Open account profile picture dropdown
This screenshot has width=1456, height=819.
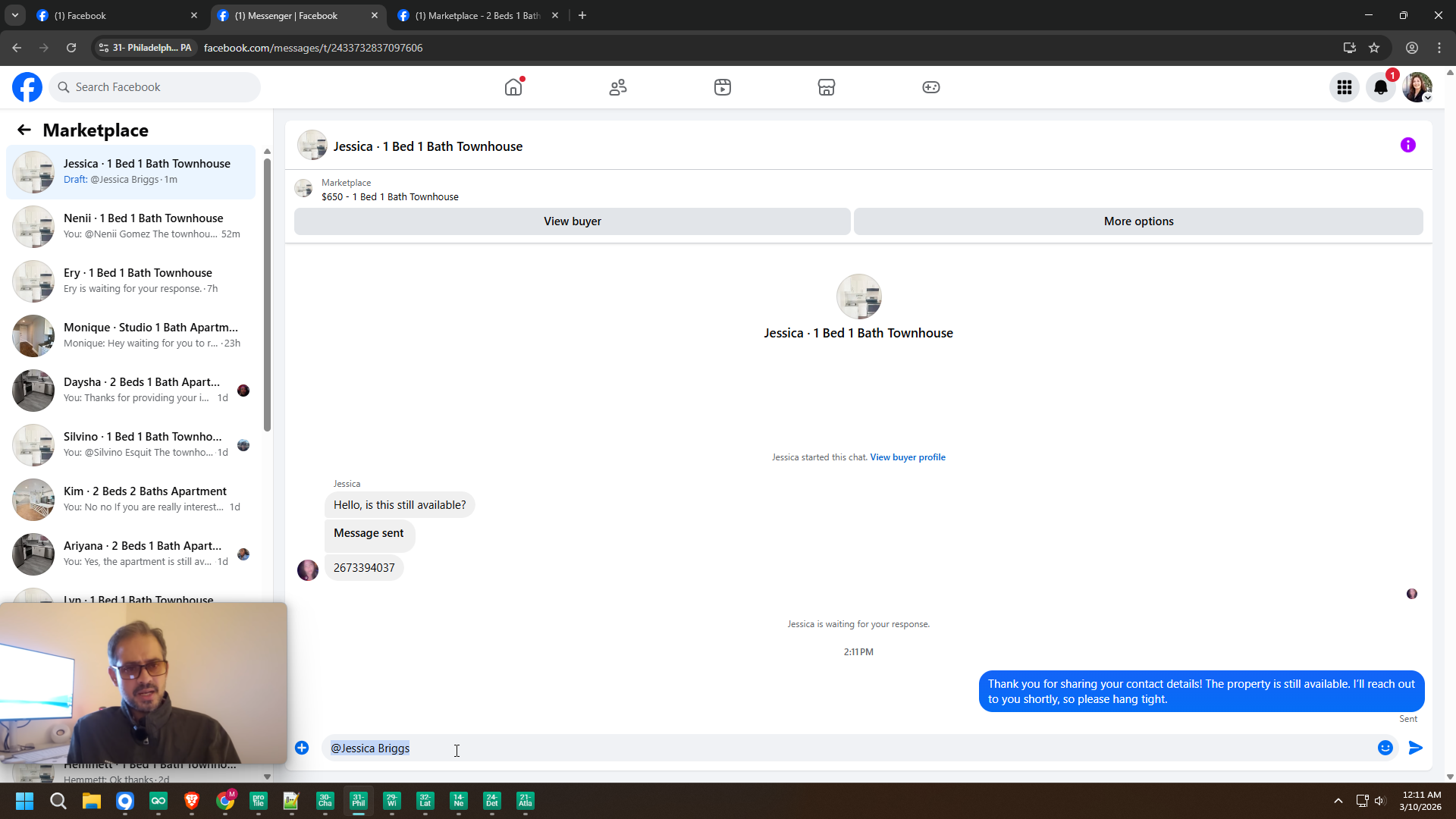(x=1417, y=87)
